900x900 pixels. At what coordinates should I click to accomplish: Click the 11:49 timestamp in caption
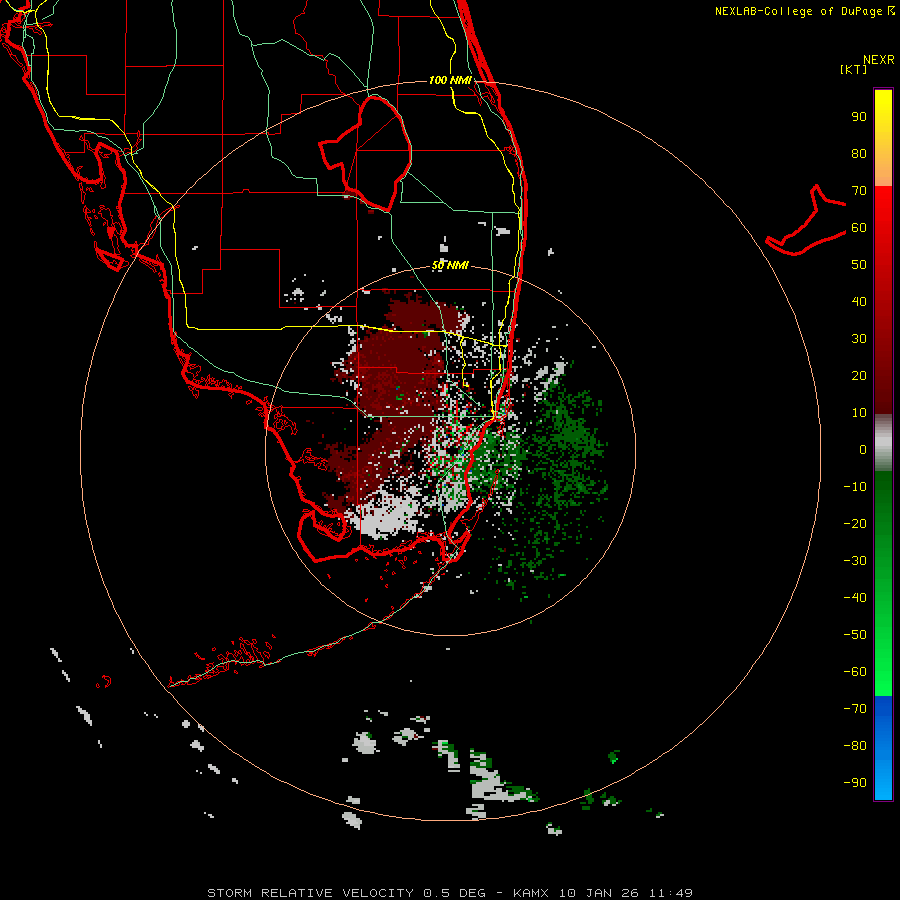(671, 893)
